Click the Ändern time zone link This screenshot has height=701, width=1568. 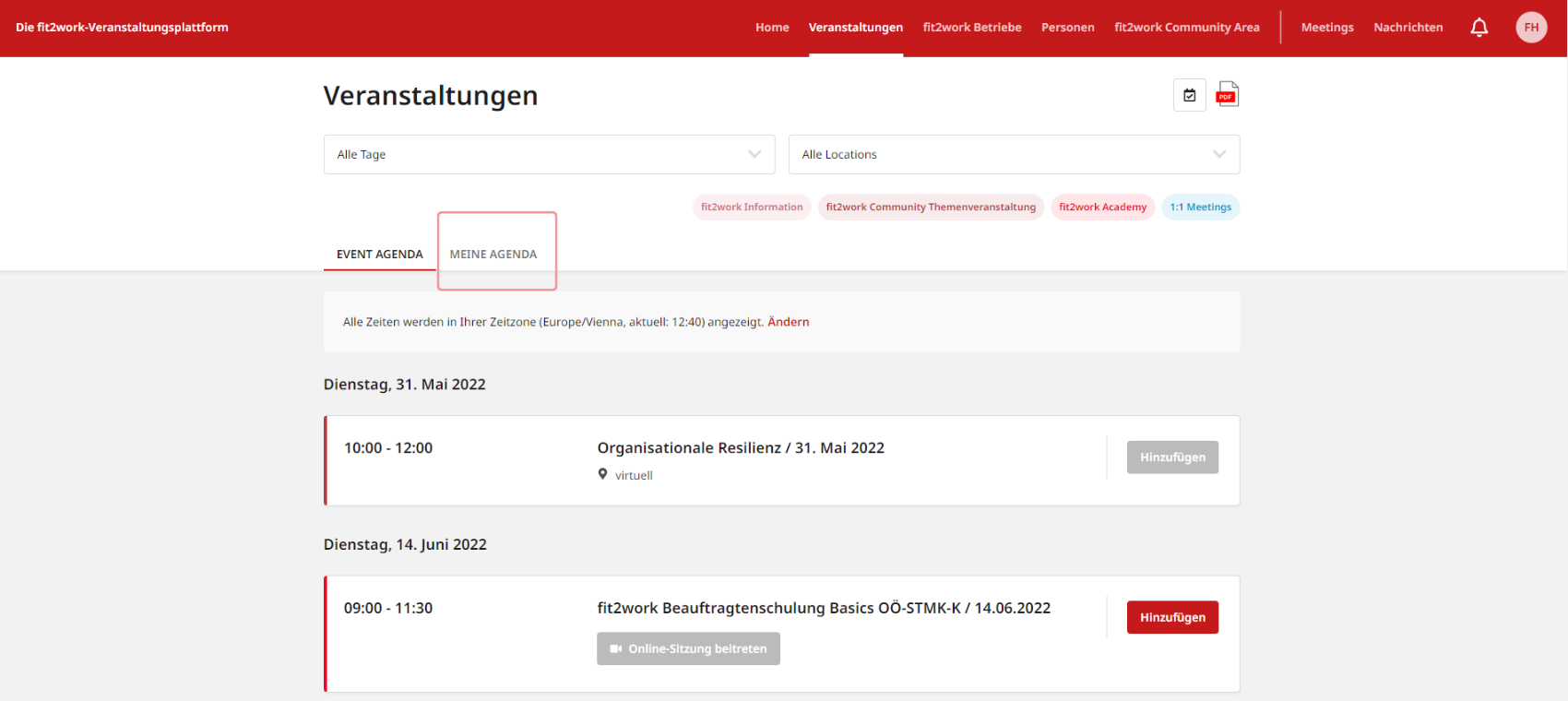click(789, 322)
